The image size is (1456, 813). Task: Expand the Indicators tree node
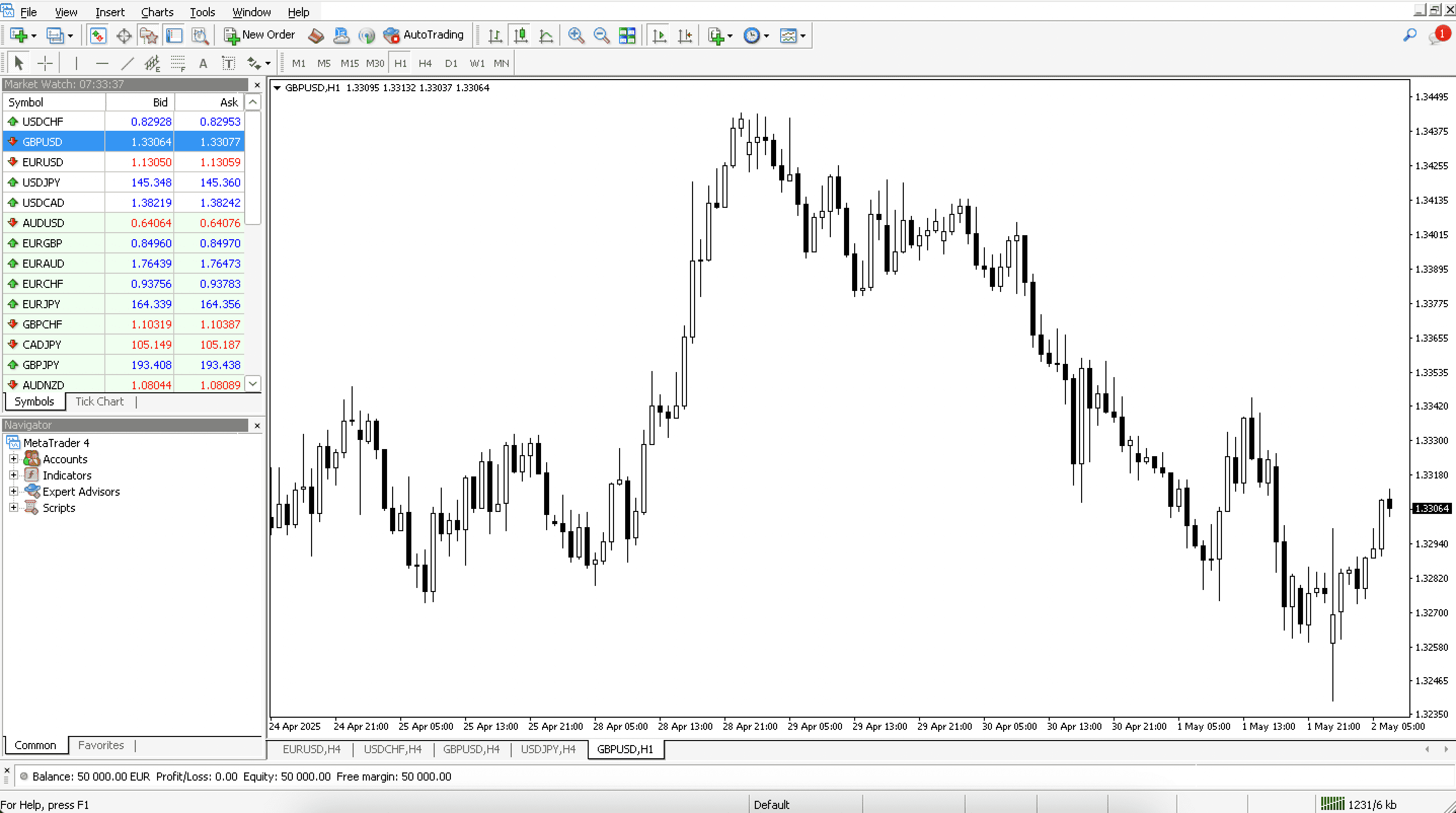tap(14, 475)
